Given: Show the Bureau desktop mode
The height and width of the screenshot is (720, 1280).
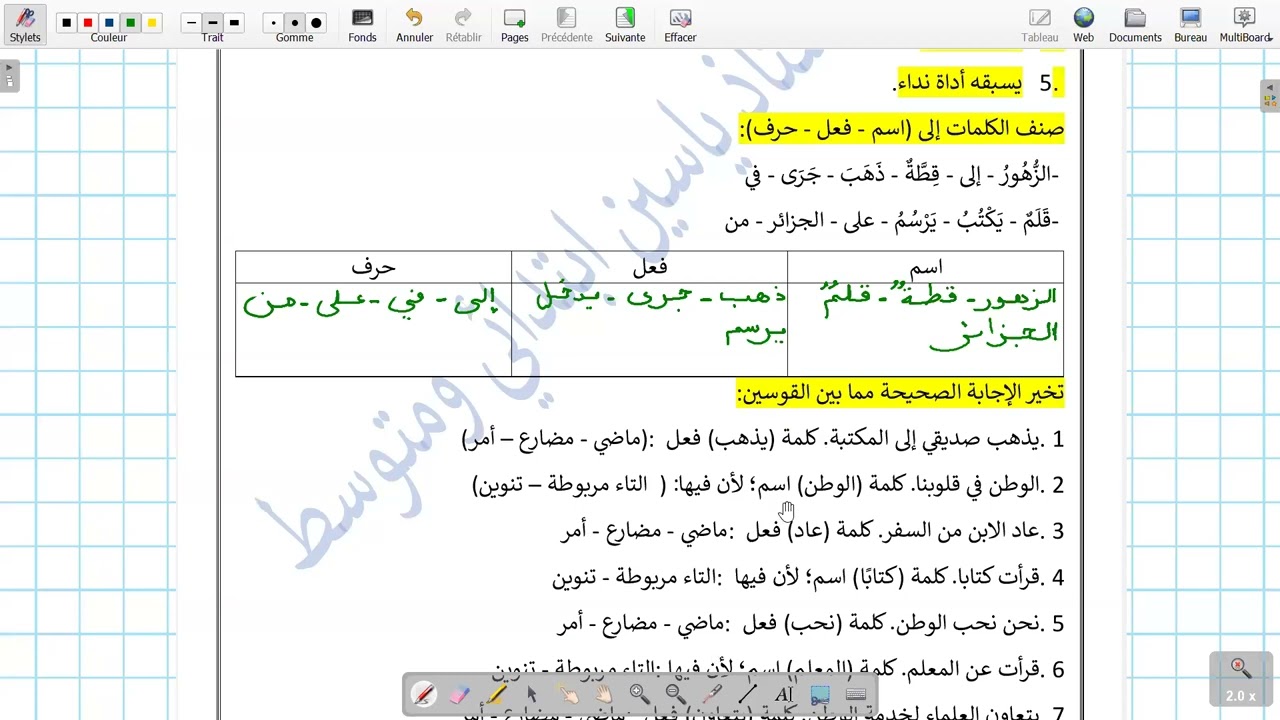Looking at the screenshot, I should 1190,25.
